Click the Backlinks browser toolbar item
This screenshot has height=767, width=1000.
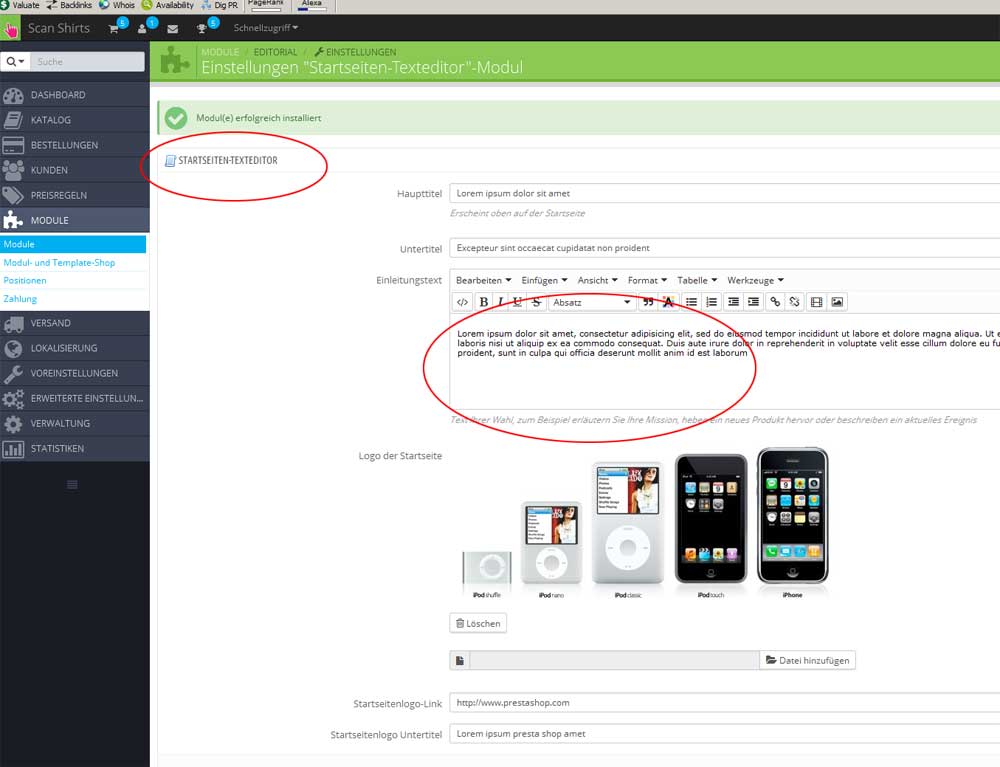click(69, 5)
